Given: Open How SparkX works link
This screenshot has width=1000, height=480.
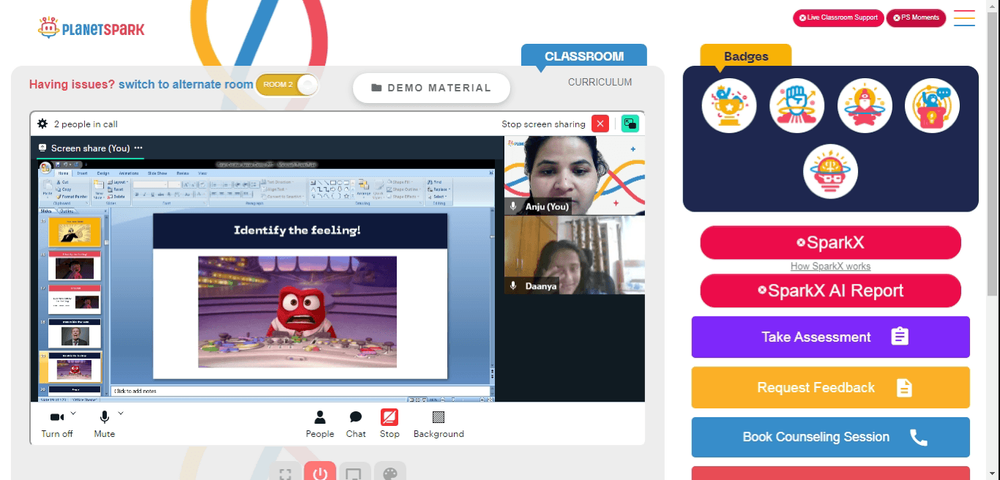Looking at the screenshot, I should coord(830,266).
